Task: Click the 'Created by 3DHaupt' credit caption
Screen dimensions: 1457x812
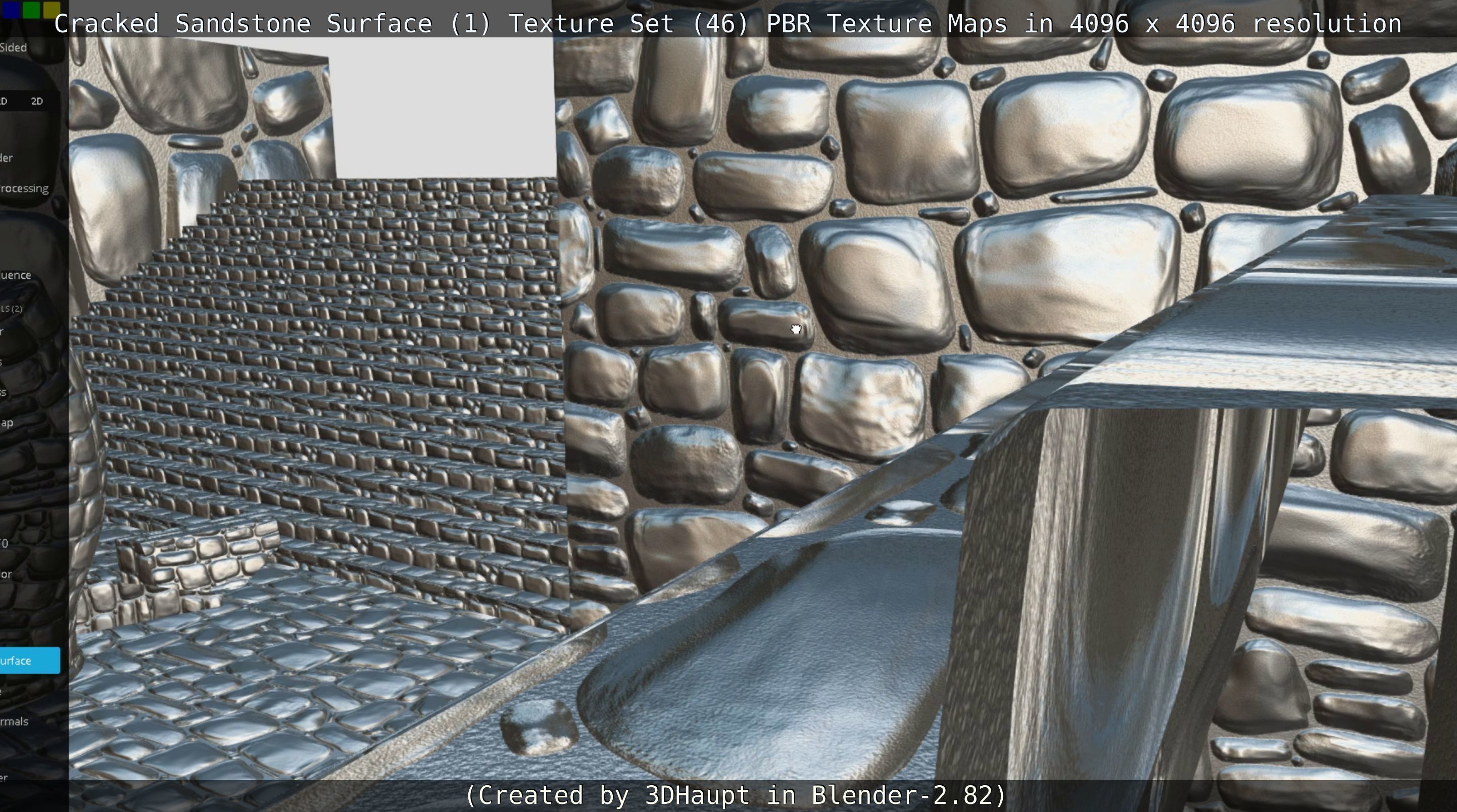Action: (x=734, y=795)
